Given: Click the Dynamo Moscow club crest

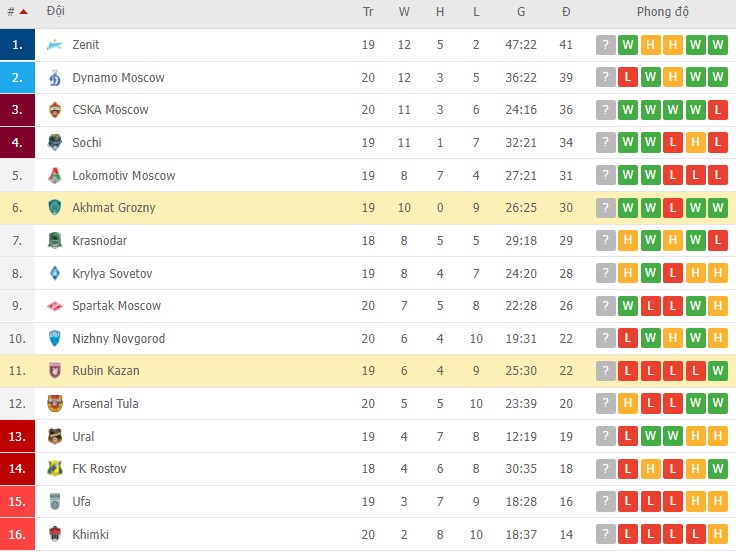Looking at the screenshot, I should pos(54,78).
